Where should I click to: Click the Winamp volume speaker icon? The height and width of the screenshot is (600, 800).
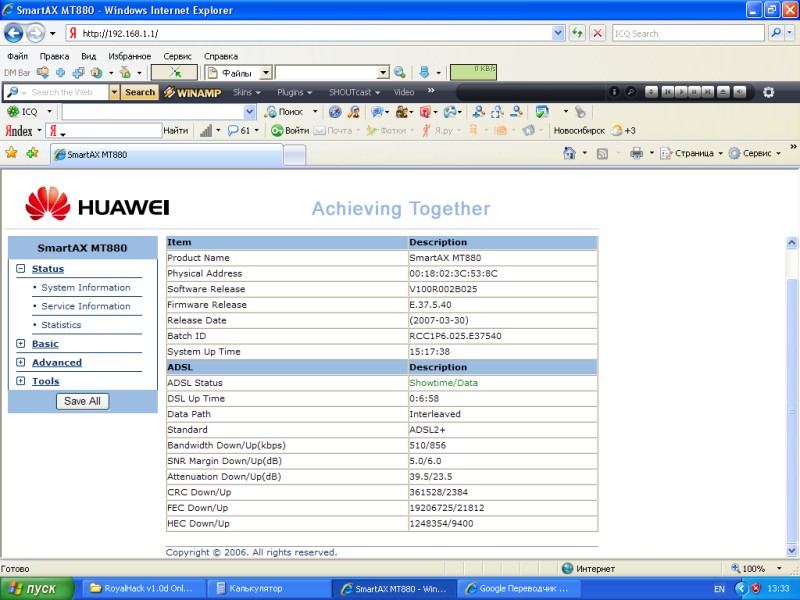pos(740,92)
